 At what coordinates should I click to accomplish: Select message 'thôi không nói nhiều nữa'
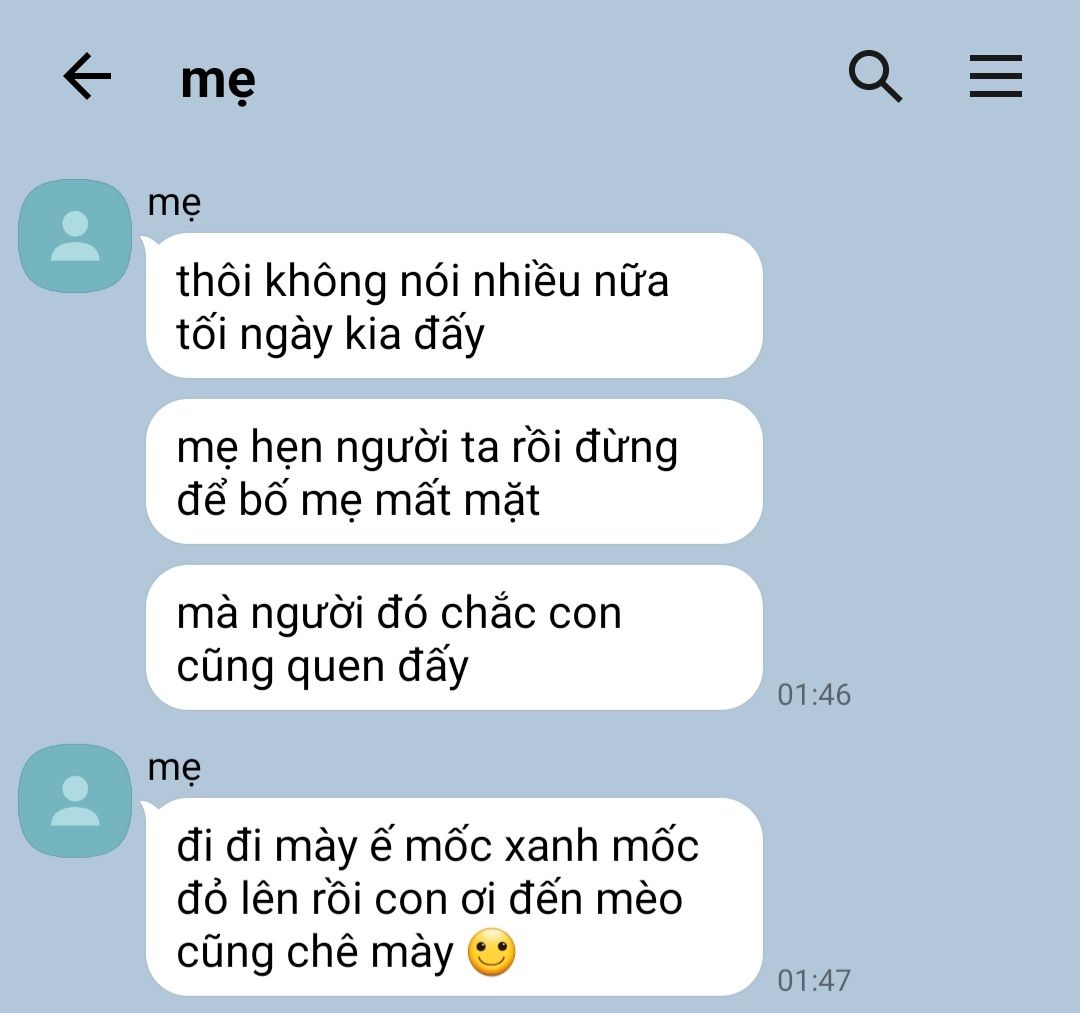point(454,305)
